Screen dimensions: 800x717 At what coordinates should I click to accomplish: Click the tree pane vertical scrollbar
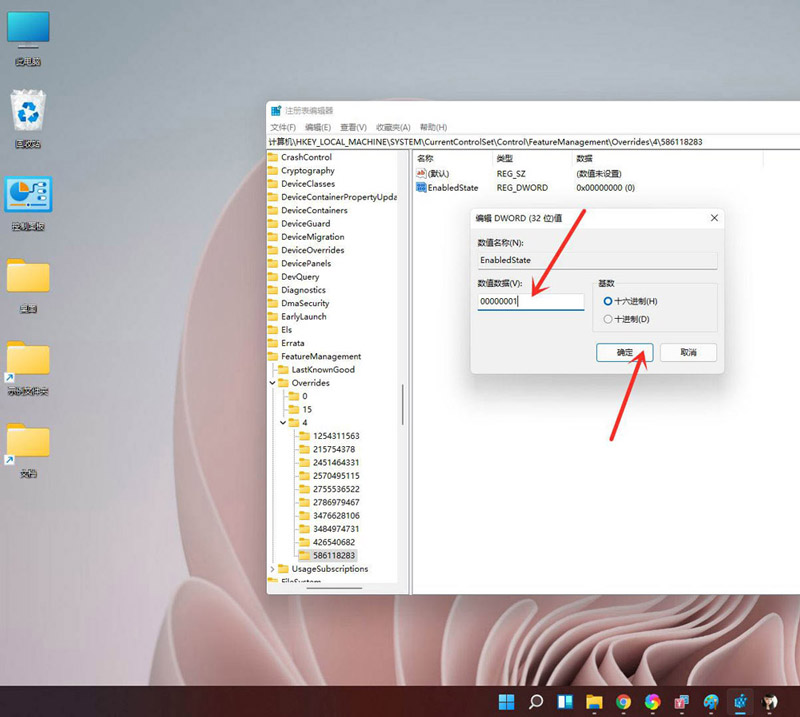point(403,405)
